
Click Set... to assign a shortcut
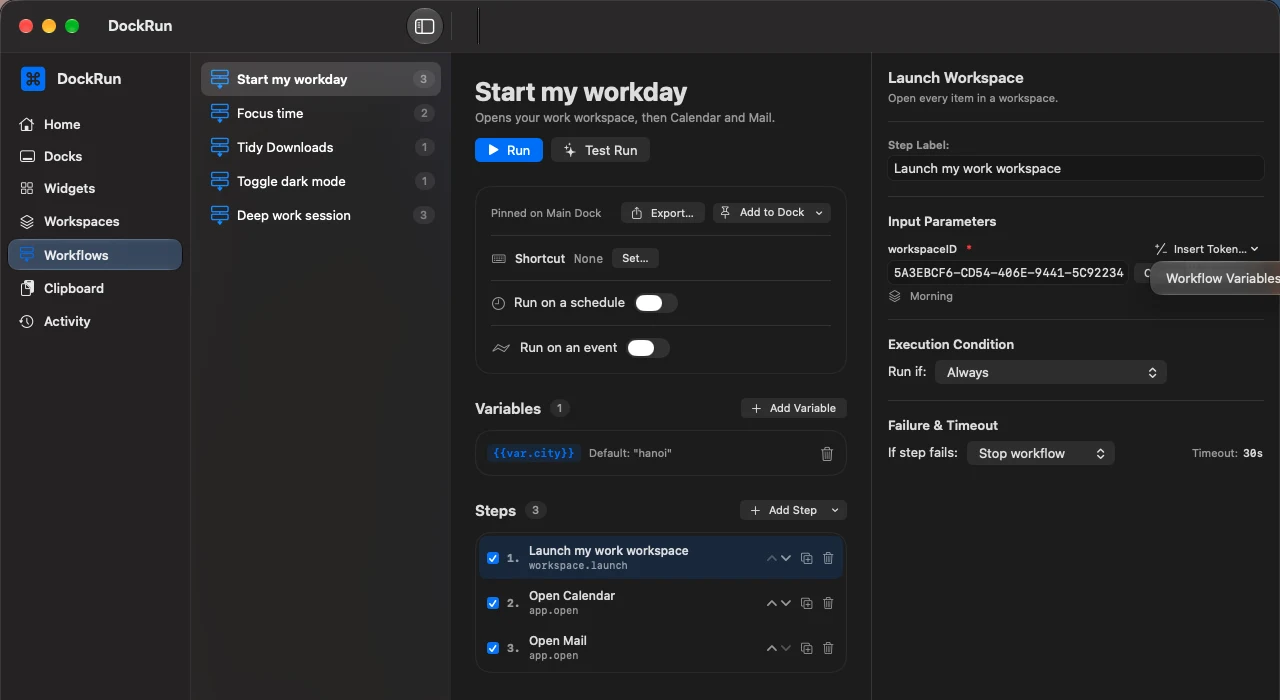[x=635, y=258]
